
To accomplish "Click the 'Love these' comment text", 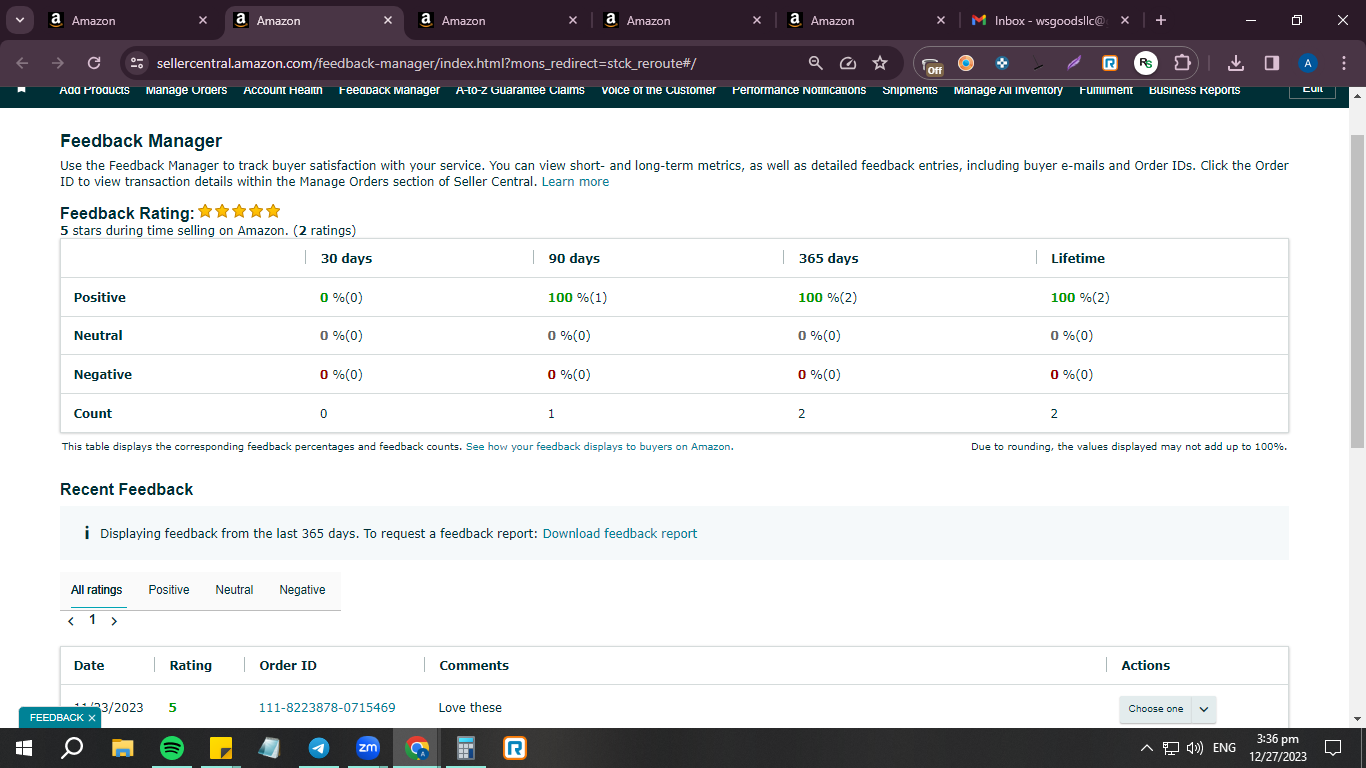I will tap(470, 708).
